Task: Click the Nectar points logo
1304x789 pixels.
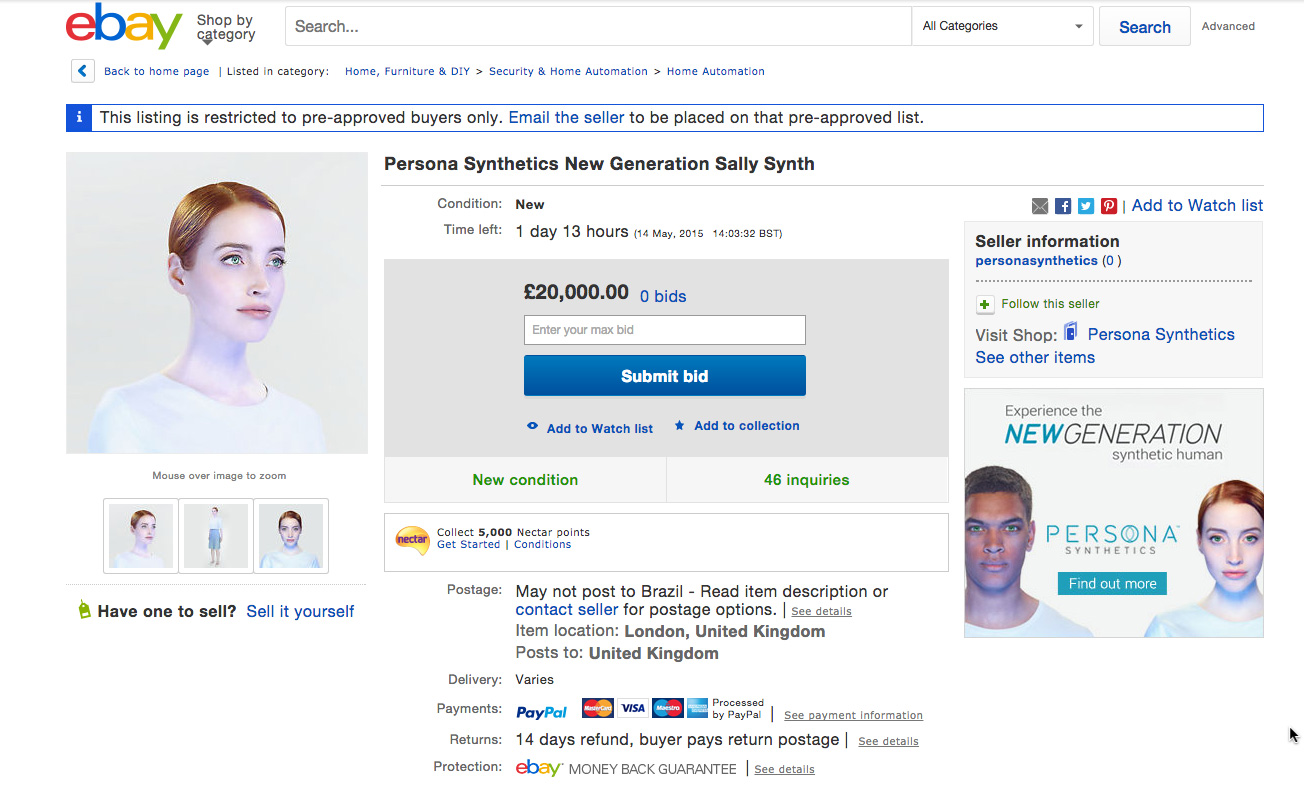Action: (412, 539)
